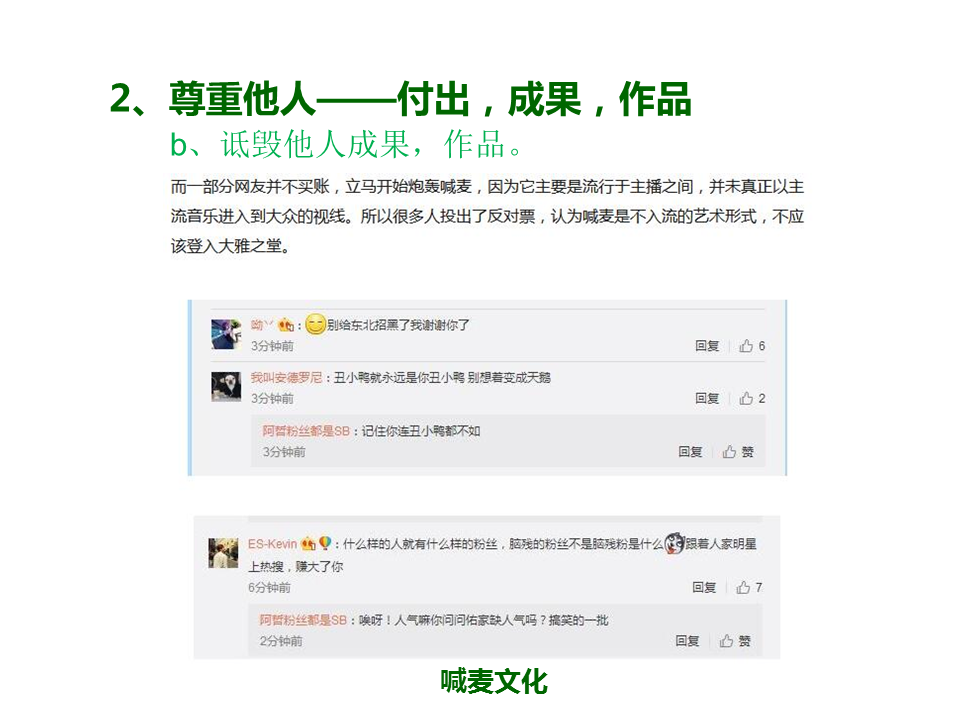Open the ES-Kevin username link
960x720 pixels.
(x=272, y=544)
